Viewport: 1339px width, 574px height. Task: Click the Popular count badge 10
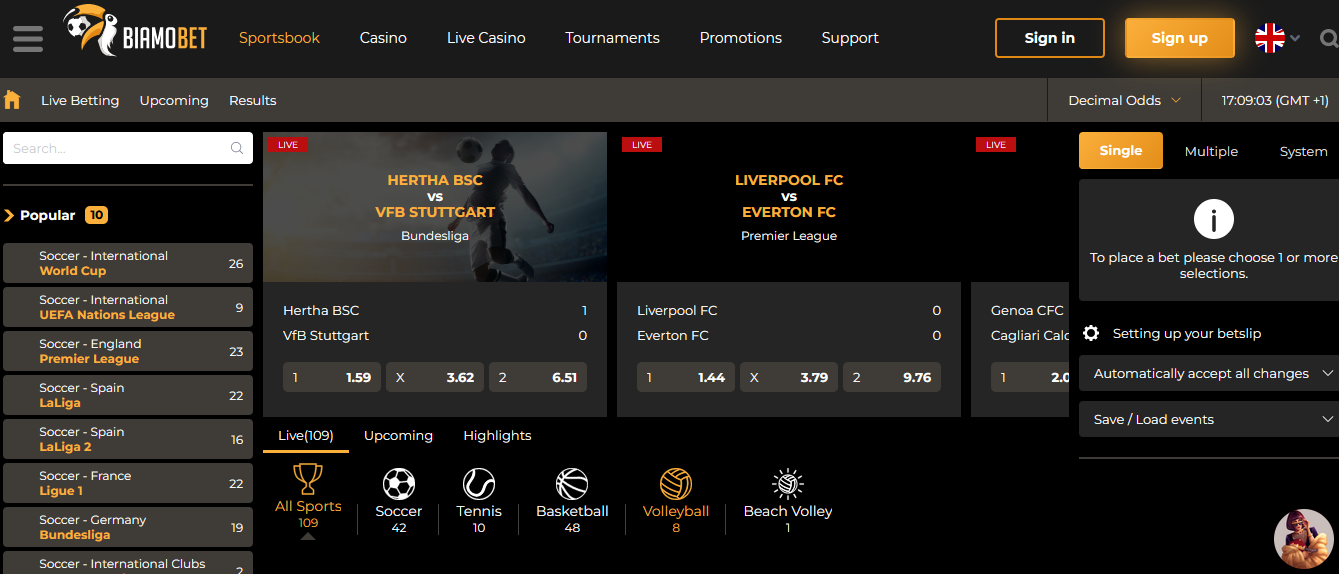pos(96,215)
